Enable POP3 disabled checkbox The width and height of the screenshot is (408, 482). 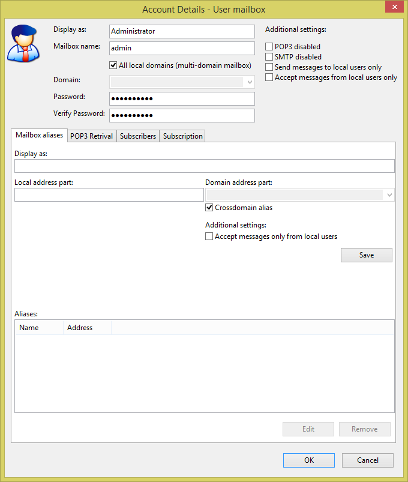(x=269, y=46)
